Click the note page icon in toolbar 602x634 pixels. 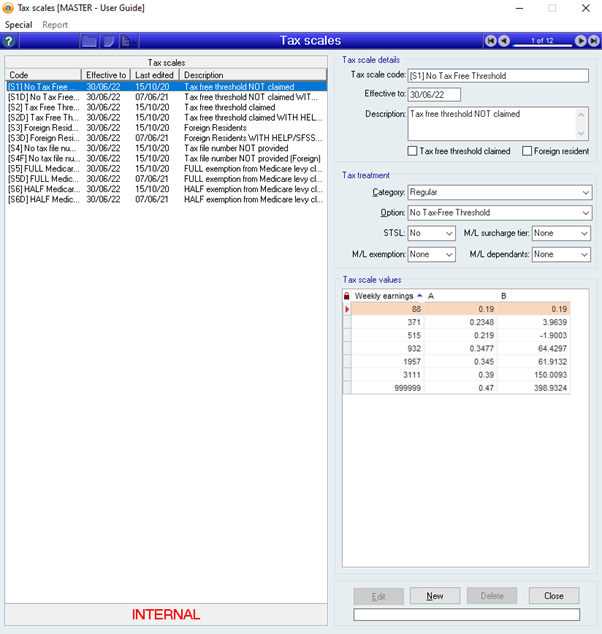pos(109,41)
